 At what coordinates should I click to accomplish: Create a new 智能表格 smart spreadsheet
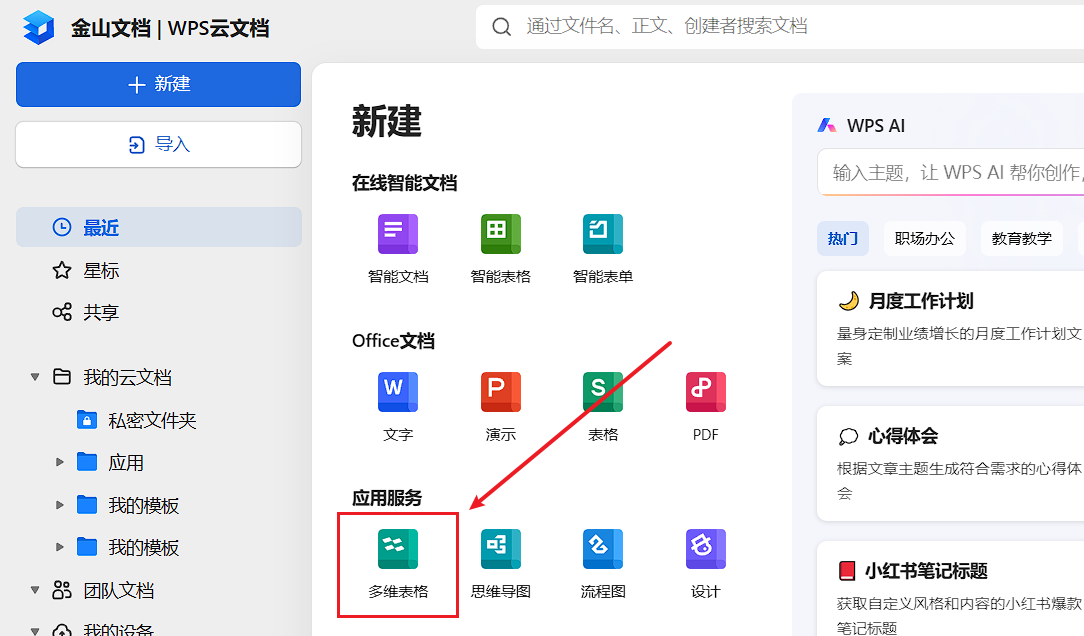[501, 250]
